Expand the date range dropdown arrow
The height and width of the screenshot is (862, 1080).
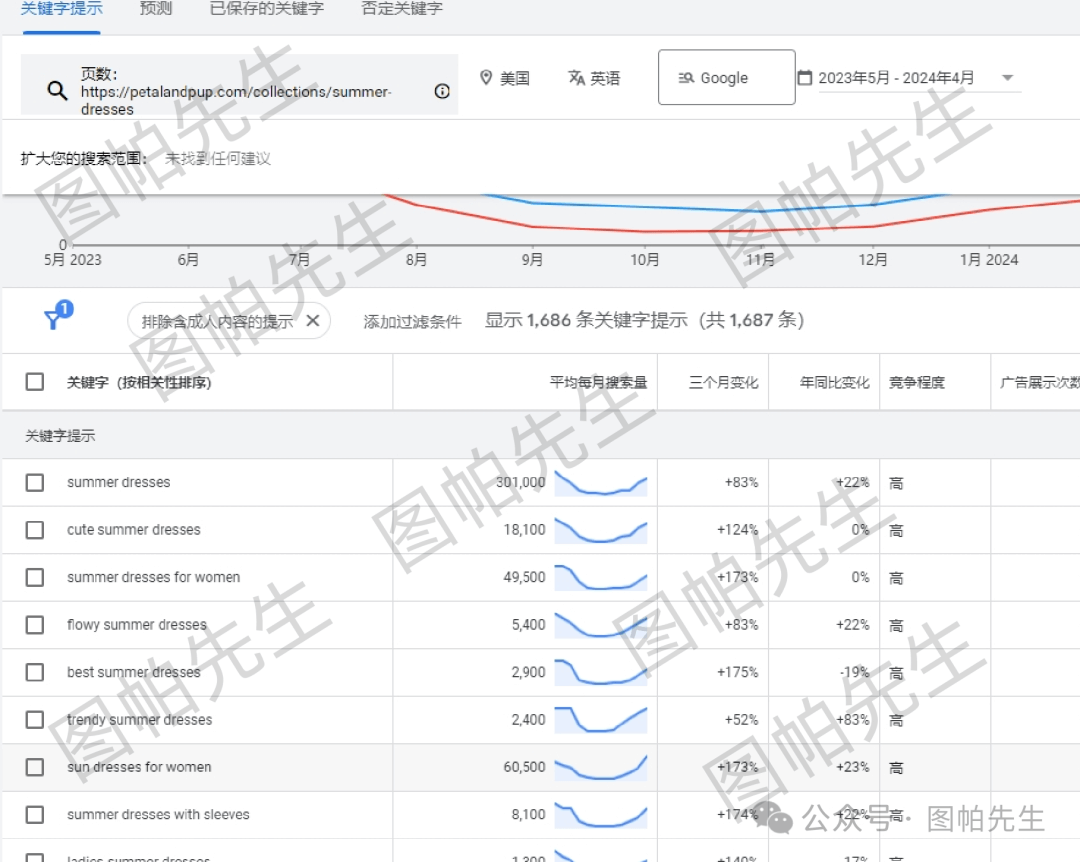point(1007,78)
